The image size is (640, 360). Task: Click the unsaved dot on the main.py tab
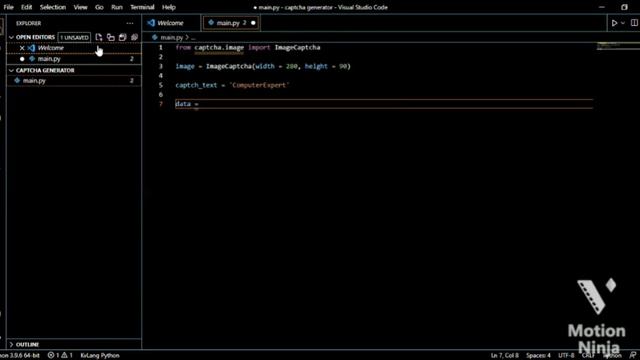(253, 23)
